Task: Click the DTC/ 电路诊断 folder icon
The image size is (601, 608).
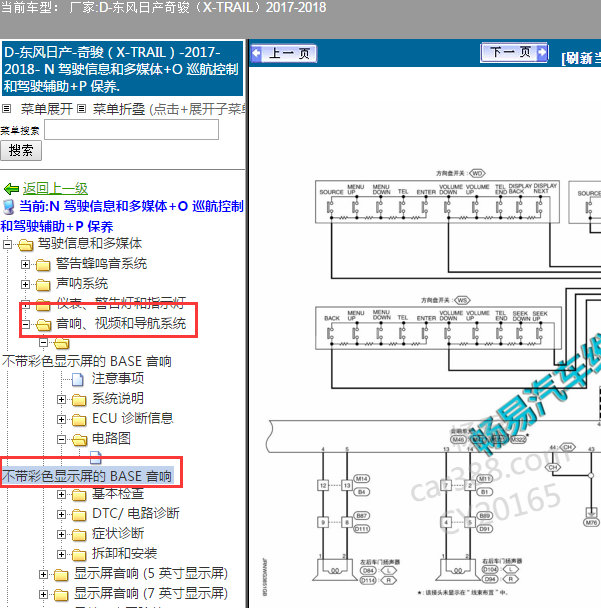Action: [x=79, y=515]
